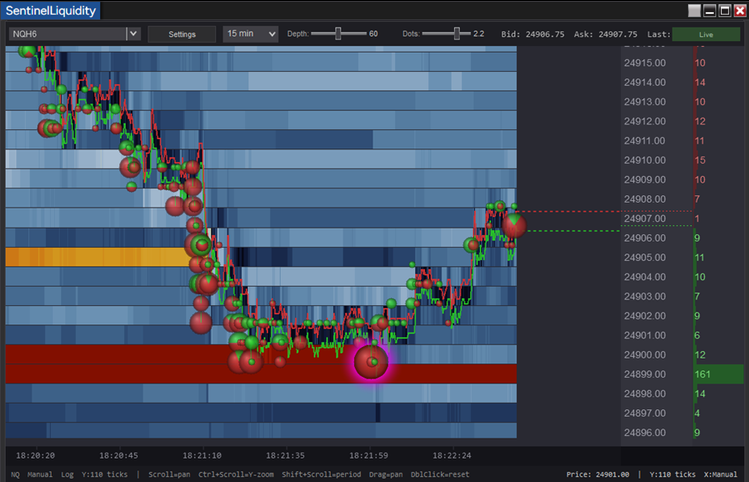The image size is (749, 482).
Task: Click the 18:22:24 time axis label
Action: [452, 456]
